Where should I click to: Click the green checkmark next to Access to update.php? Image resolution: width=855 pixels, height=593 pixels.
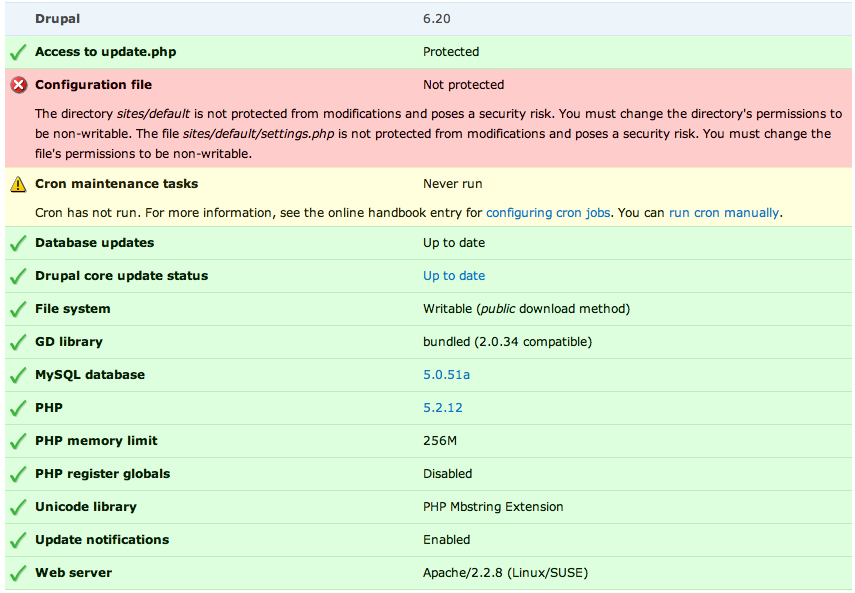point(18,52)
